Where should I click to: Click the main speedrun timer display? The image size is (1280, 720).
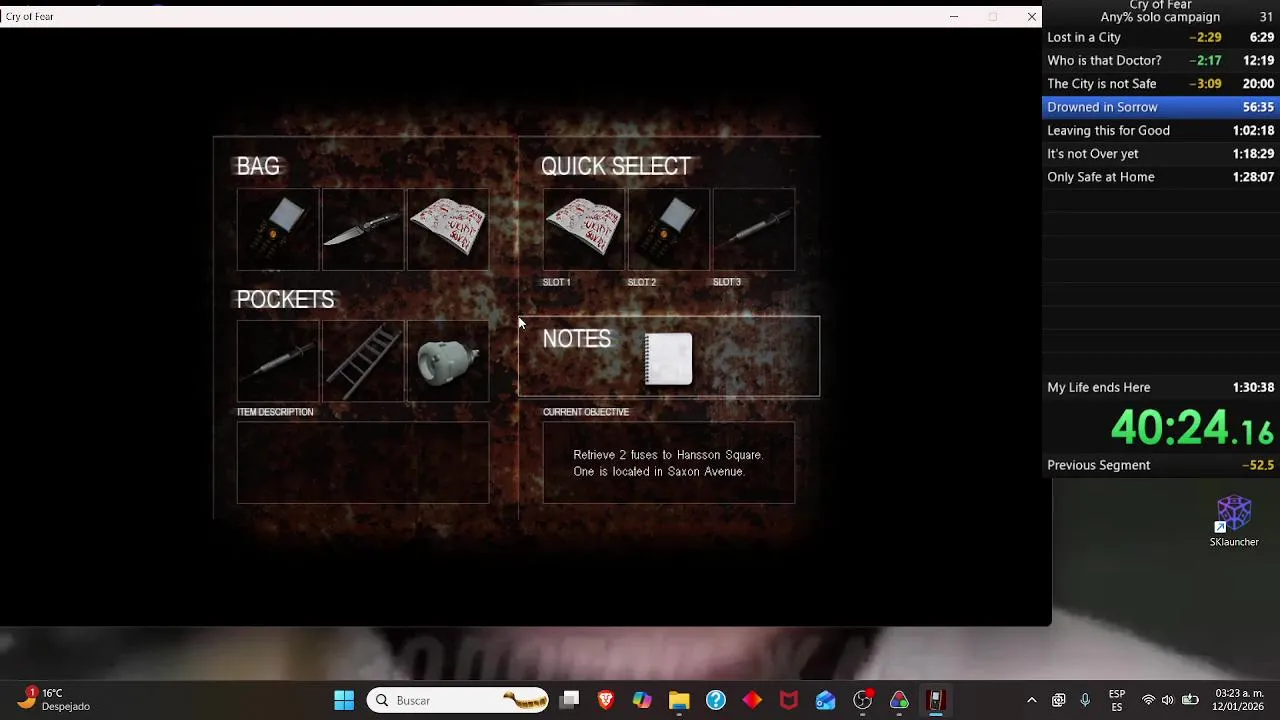1191,428
